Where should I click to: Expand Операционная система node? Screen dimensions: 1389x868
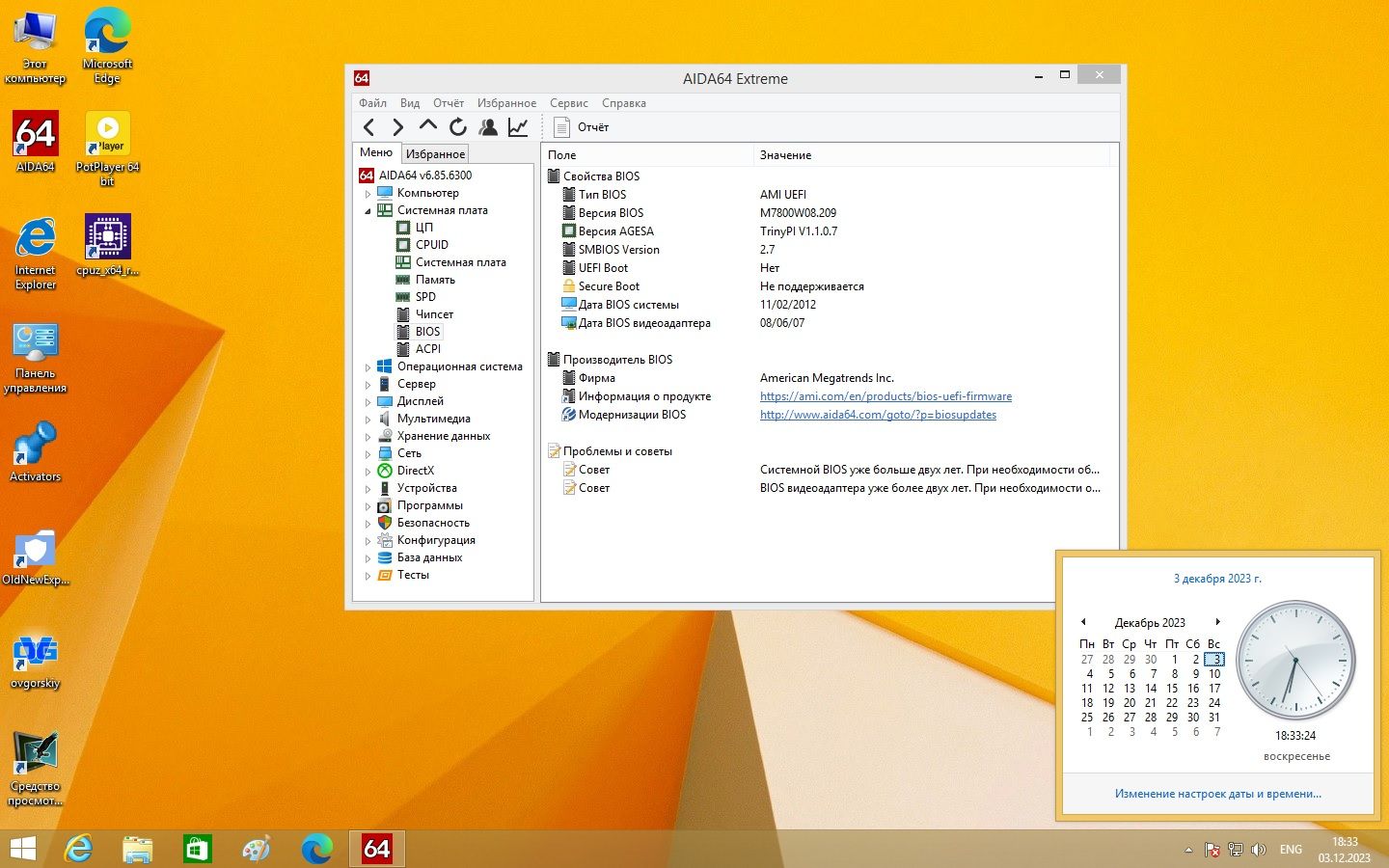click(x=368, y=367)
